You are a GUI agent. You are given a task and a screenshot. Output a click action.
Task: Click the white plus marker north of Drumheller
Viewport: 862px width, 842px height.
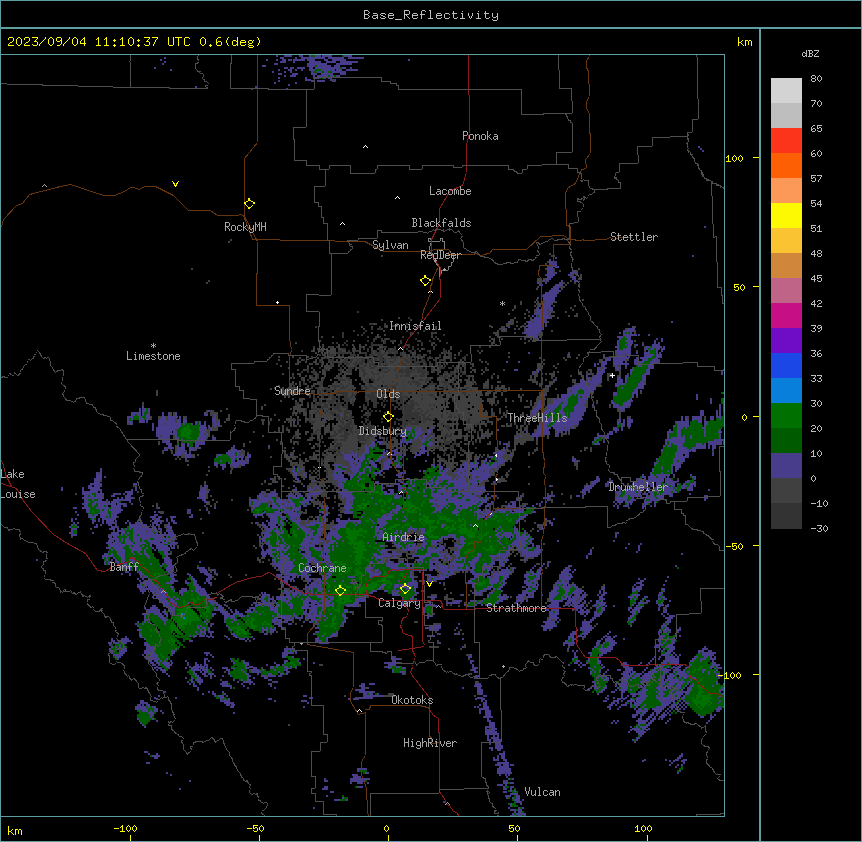click(612, 375)
